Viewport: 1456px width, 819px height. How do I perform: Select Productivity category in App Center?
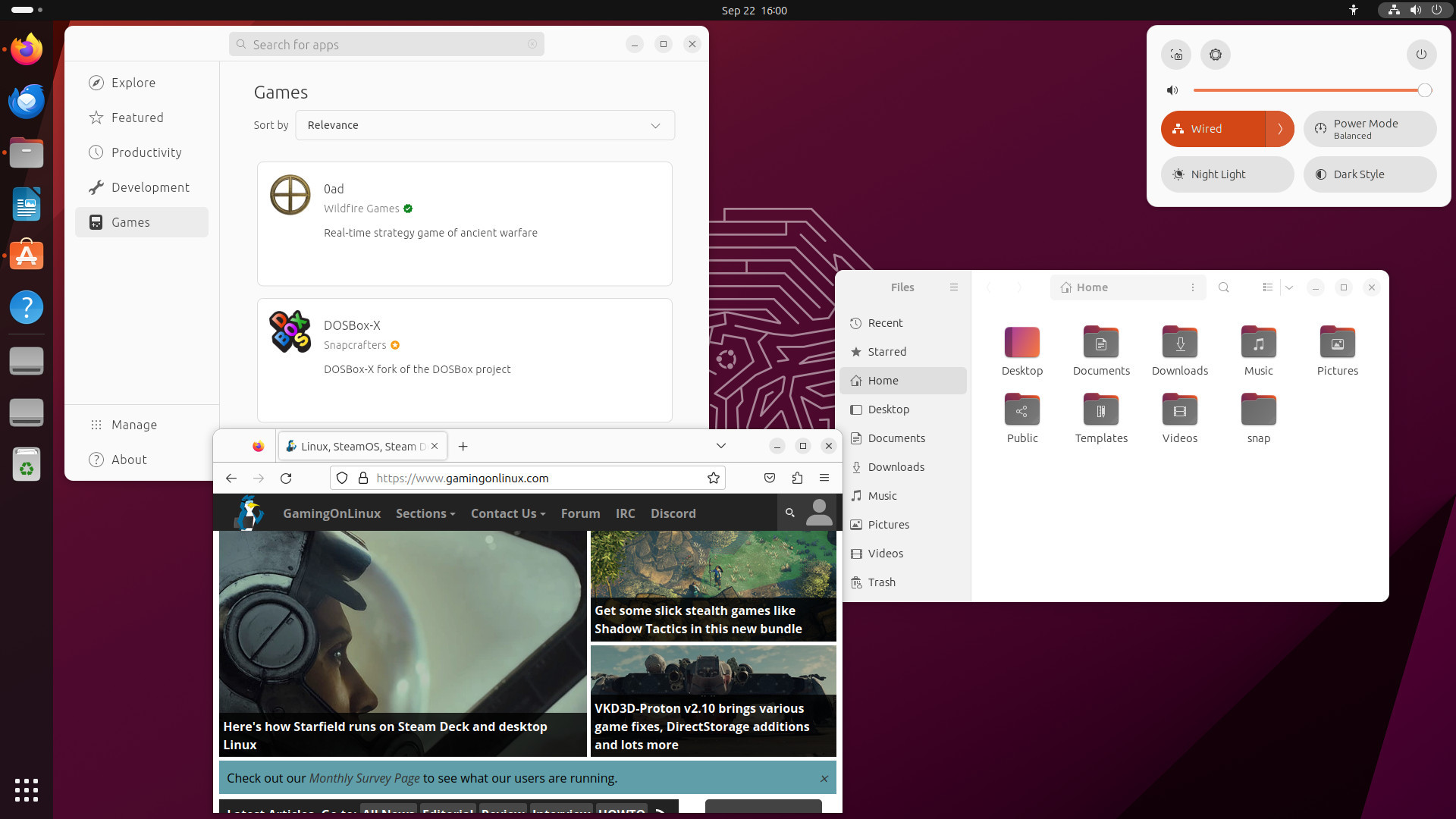(x=146, y=152)
